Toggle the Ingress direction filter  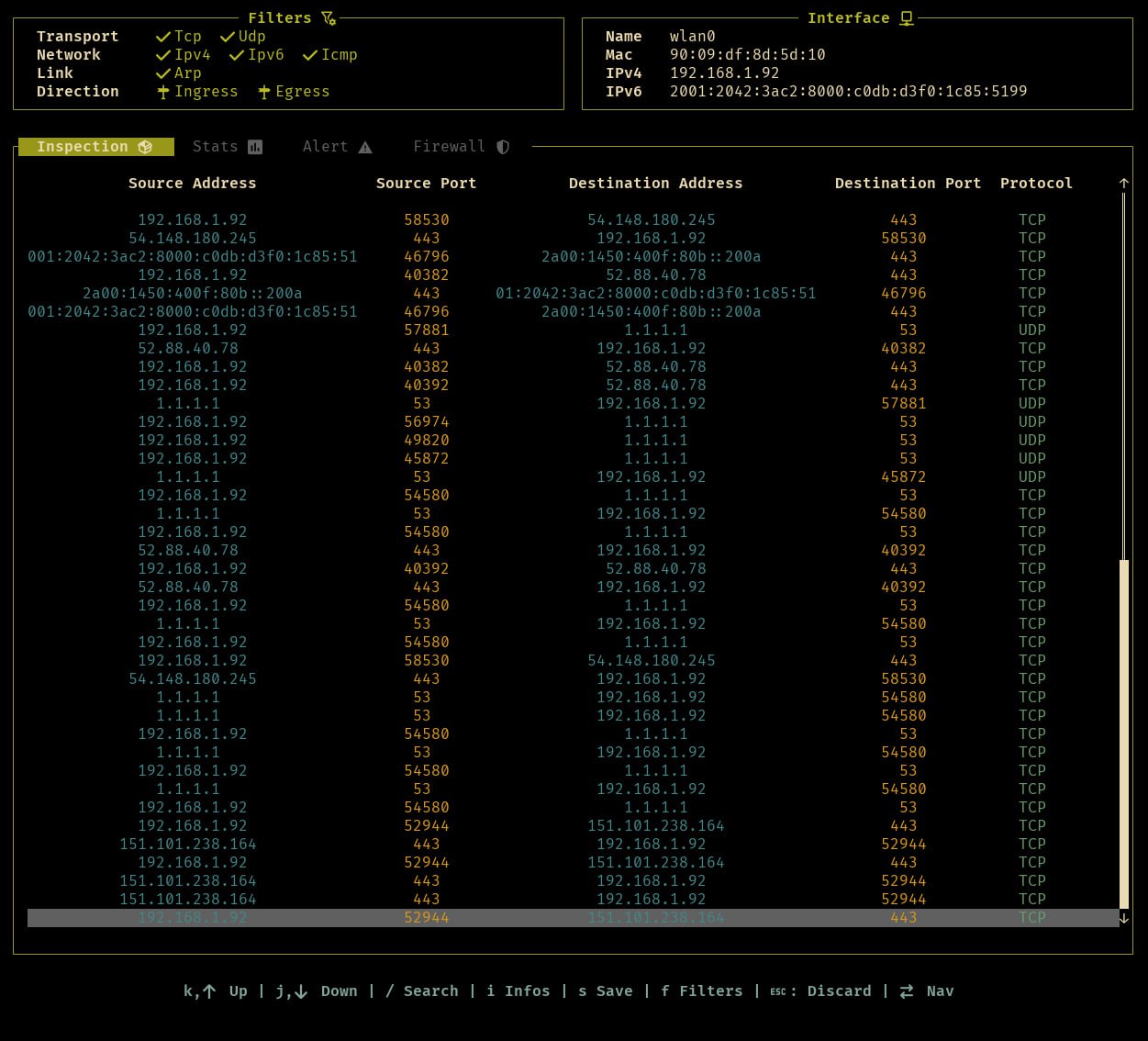[197, 92]
